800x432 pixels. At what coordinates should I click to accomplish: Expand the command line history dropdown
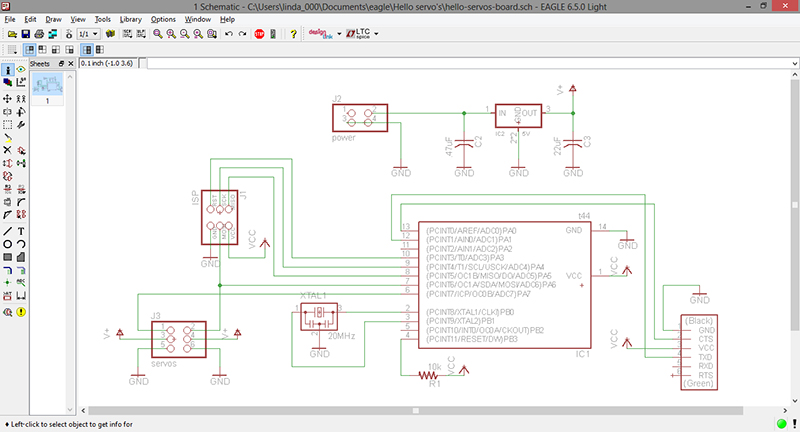click(x=795, y=63)
